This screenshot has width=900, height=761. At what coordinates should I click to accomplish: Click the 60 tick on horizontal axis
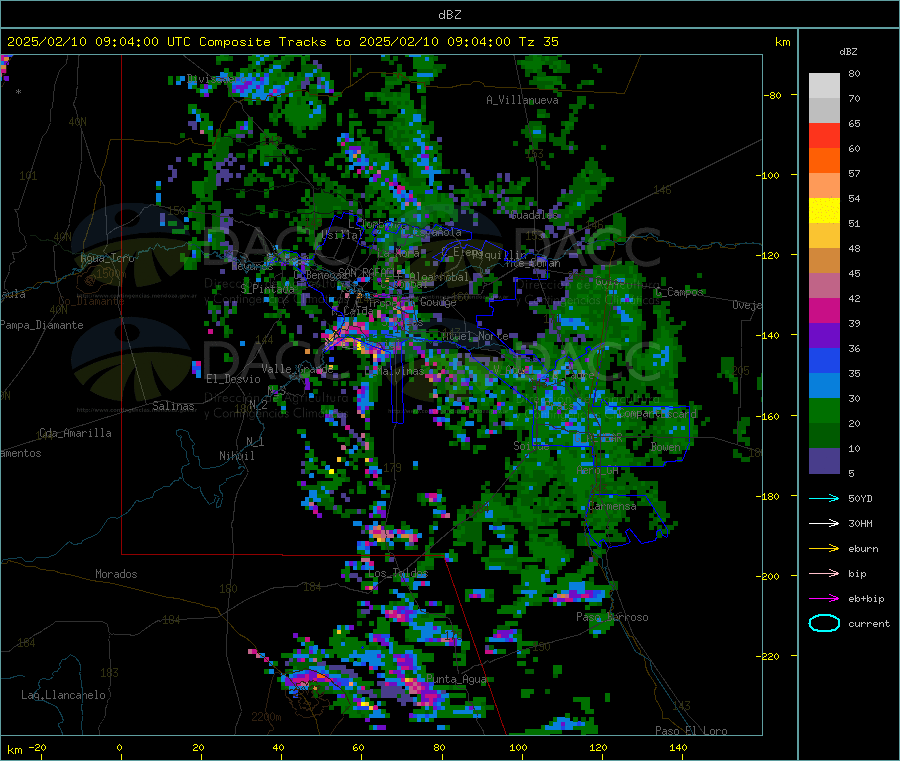coord(358,748)
